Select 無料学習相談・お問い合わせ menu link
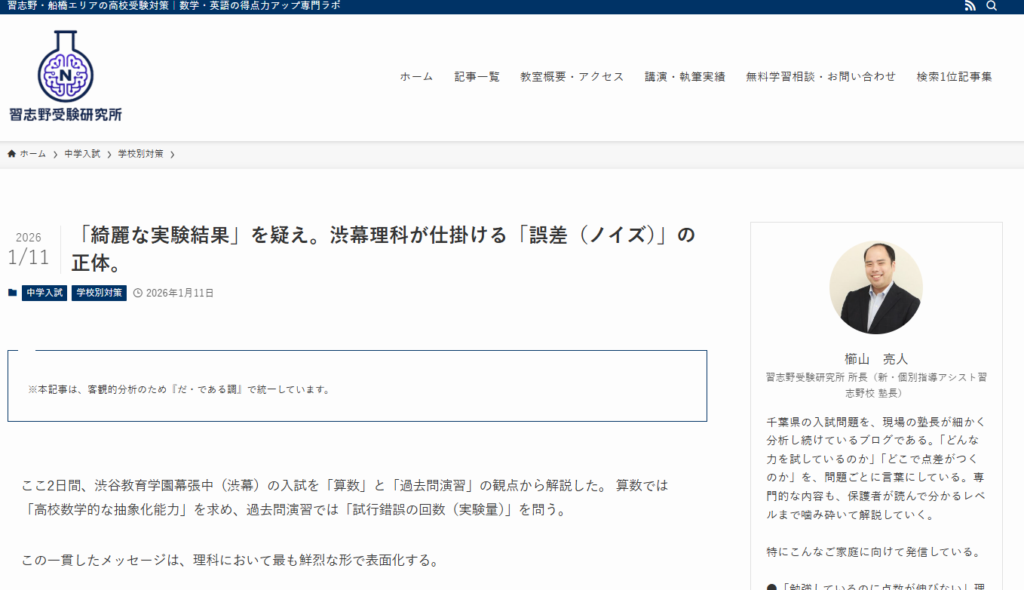Screen dimensions: 1024x590 pyautogui.click(x=820, y=77)
